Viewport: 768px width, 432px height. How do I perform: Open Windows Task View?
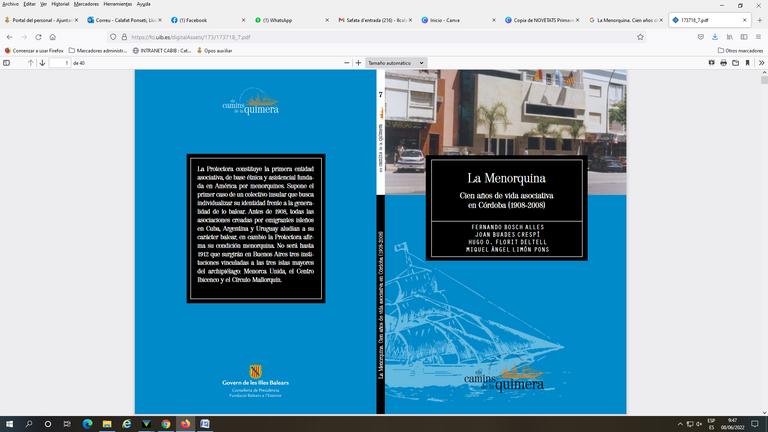67,424
